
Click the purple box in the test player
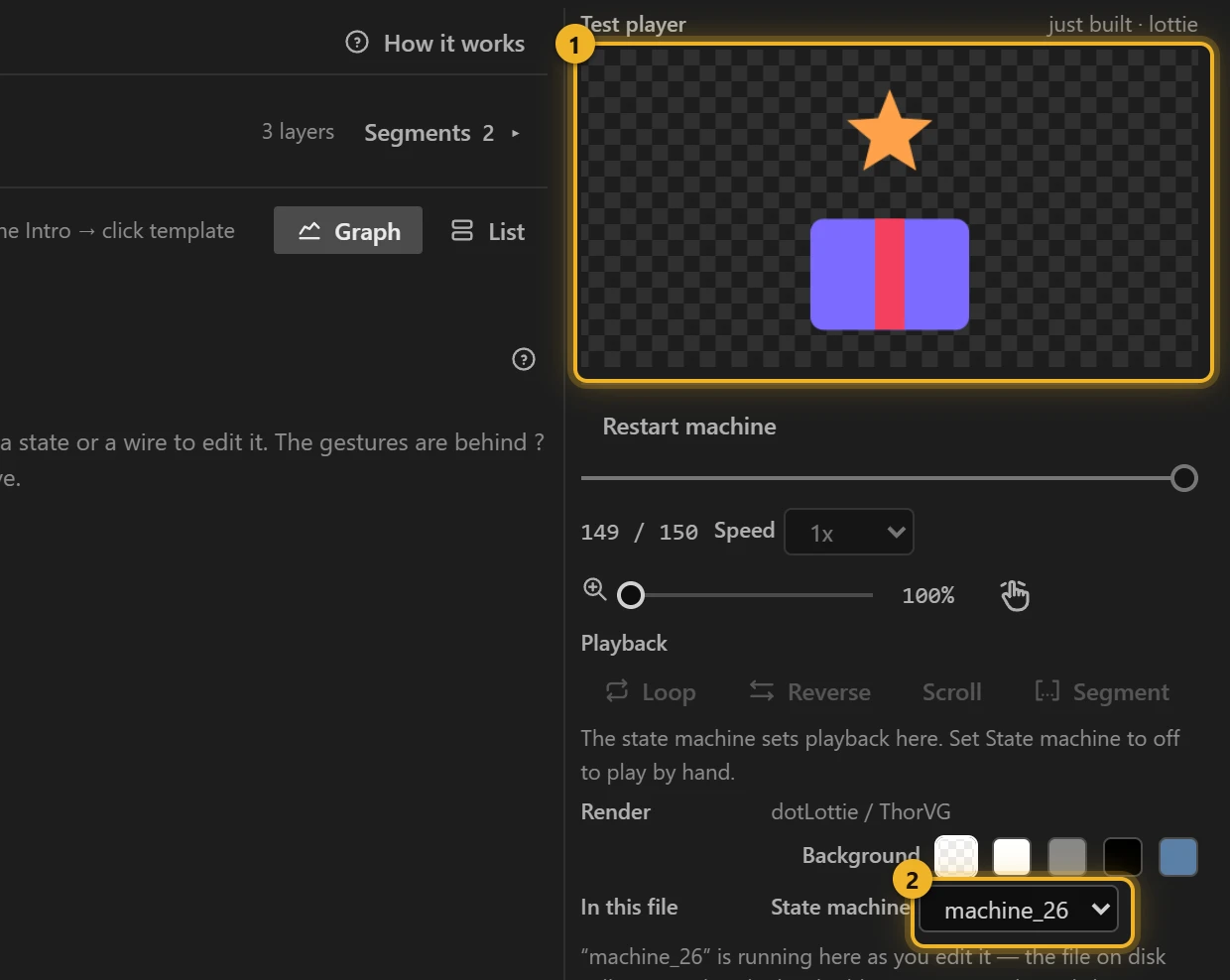(890, 275)
